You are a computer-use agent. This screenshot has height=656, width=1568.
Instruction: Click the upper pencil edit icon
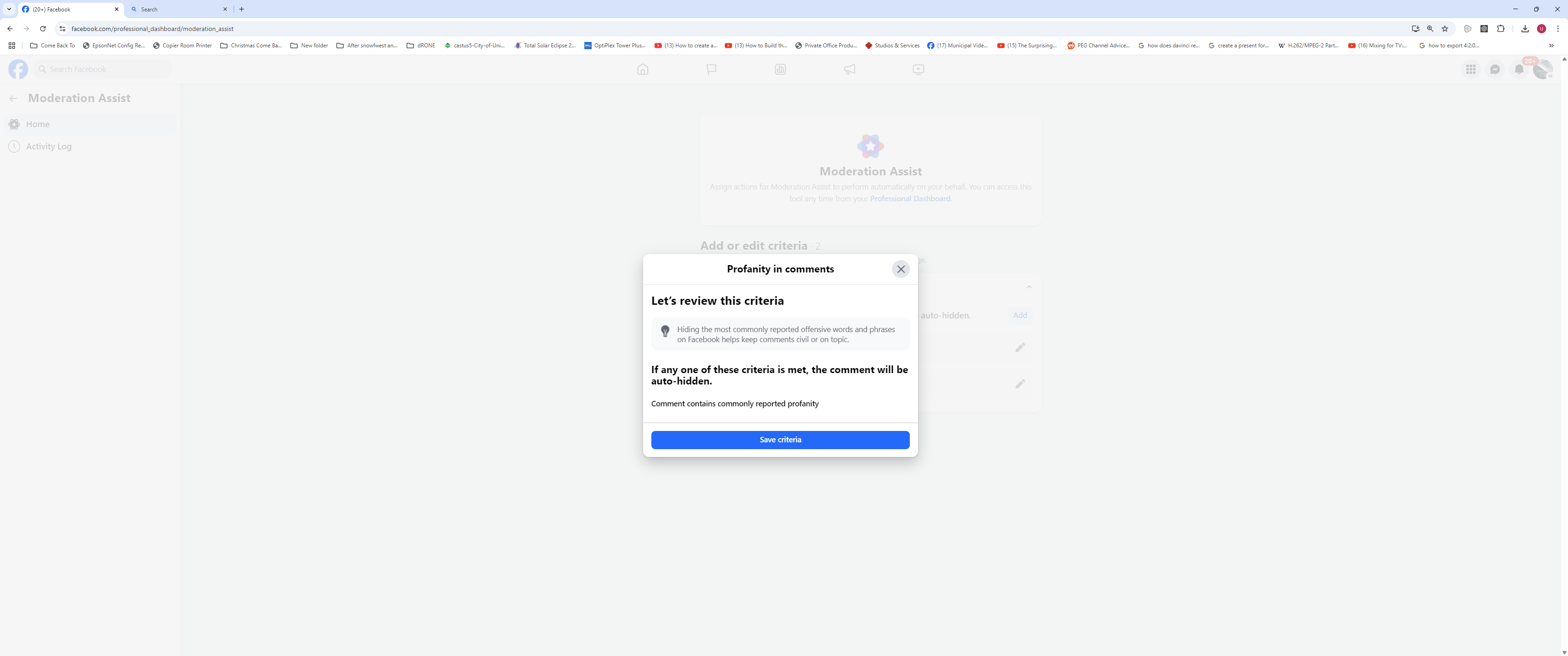click(x=1020, y=348)
